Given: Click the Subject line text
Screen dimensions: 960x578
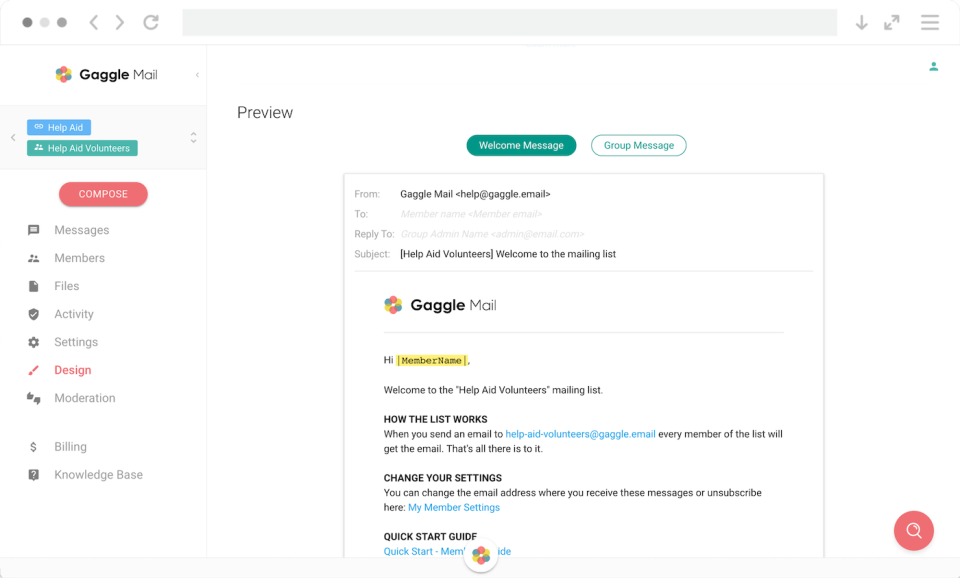Looking at the screenshot, I should coord(508,254).
